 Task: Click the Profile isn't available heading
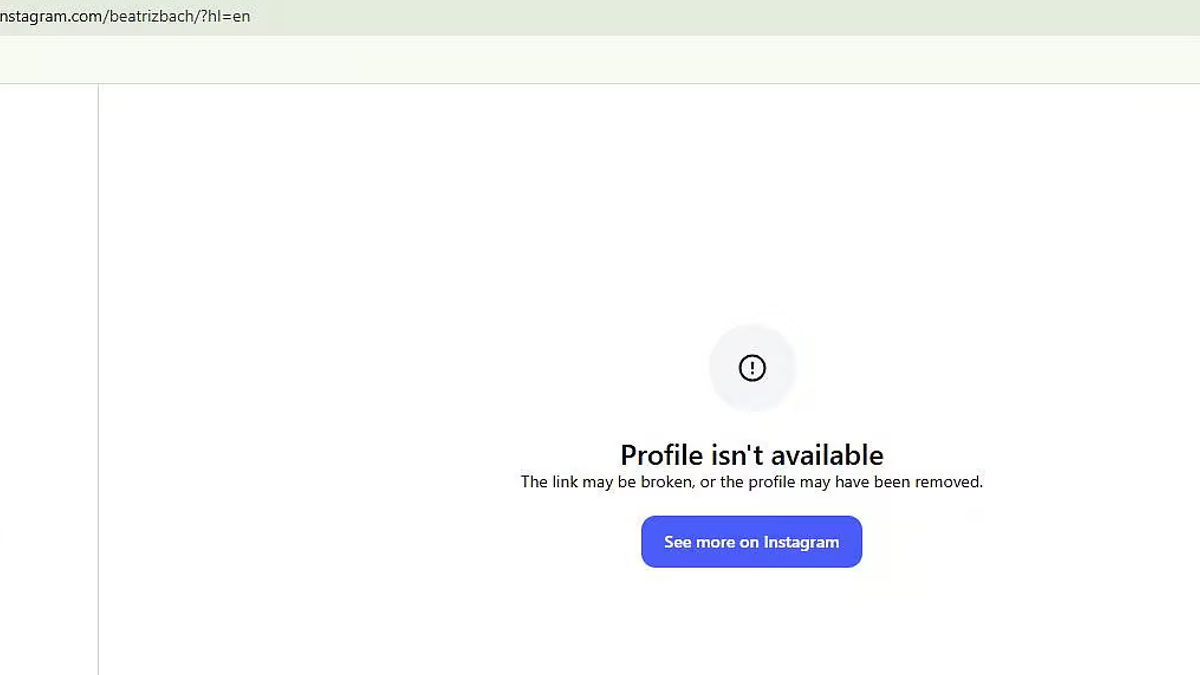(x=751, y=455)
